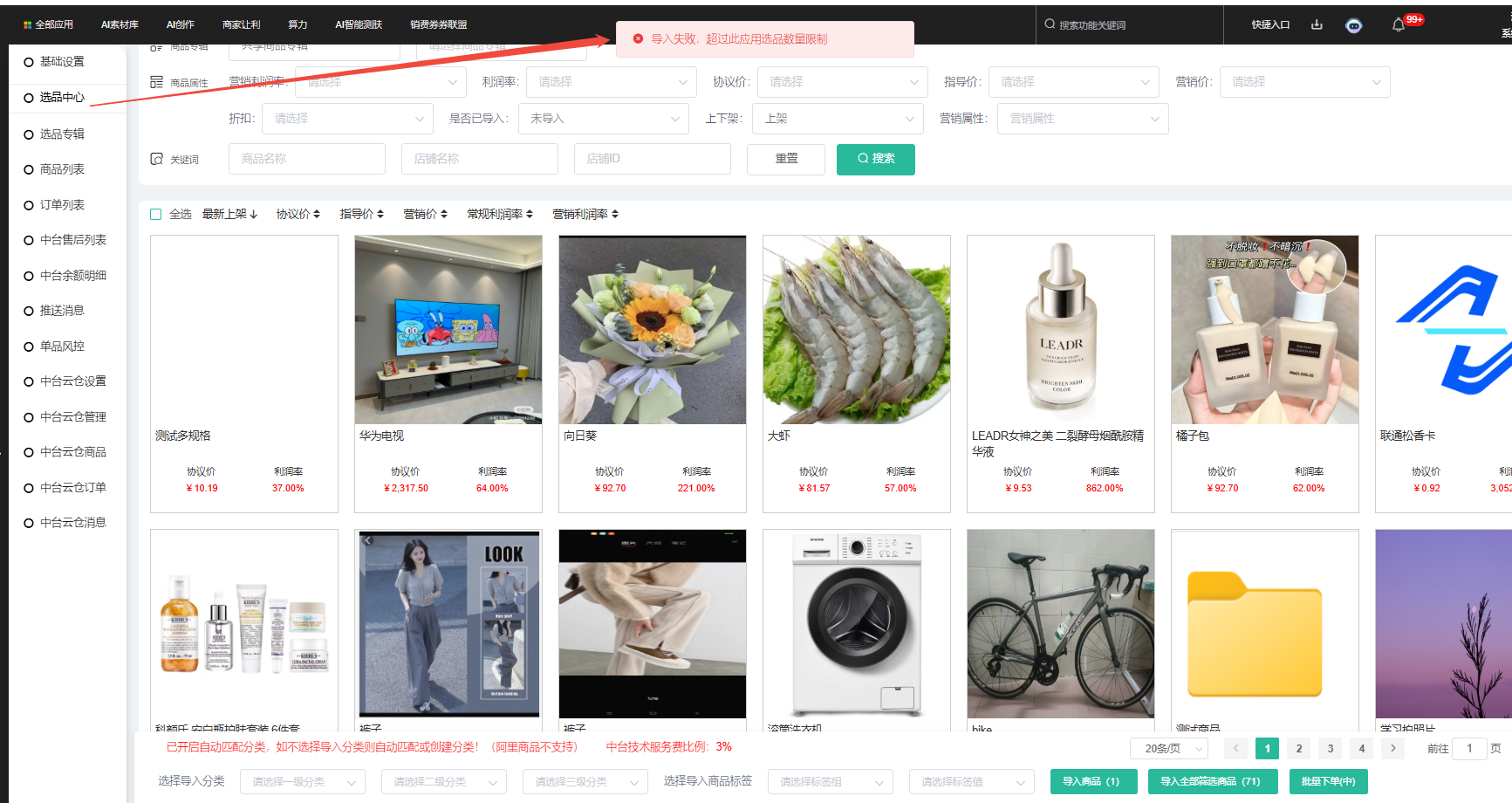Click 导入全部筛选商品 (71) button
Viewport: 1512px width, 803px height.
(1214, 782)
